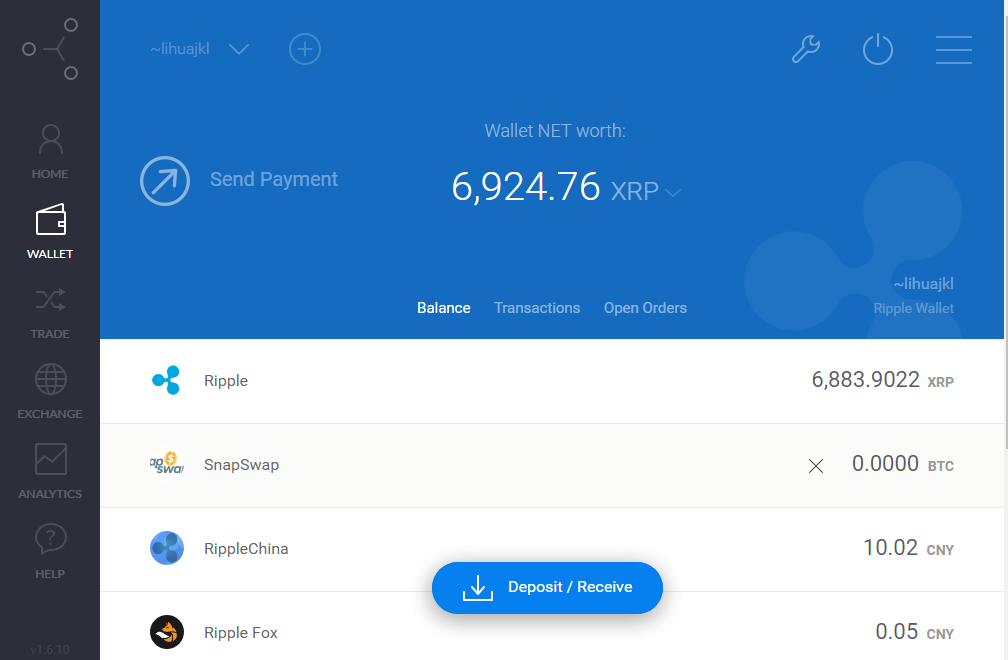This screenshot has width=1008, height=660.
Task: Click the 10.02 CNY balance
Action: pos(908,548)
